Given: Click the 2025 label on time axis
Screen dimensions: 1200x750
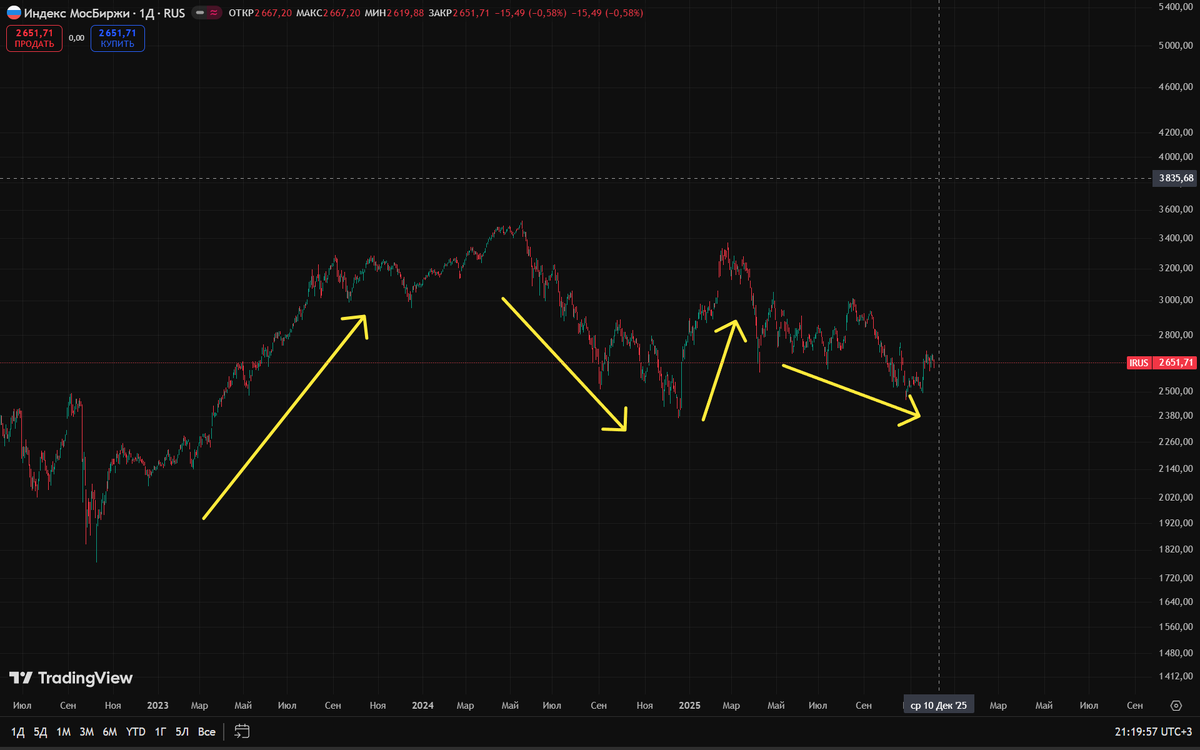Looking at the screenshot, I should [x=689, y=705].
